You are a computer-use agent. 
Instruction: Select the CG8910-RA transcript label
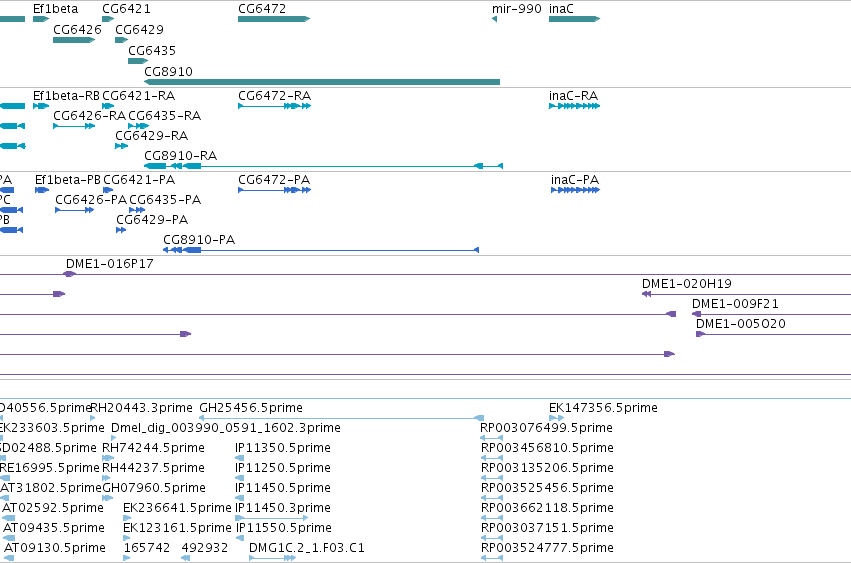click(x=181, y=156)
